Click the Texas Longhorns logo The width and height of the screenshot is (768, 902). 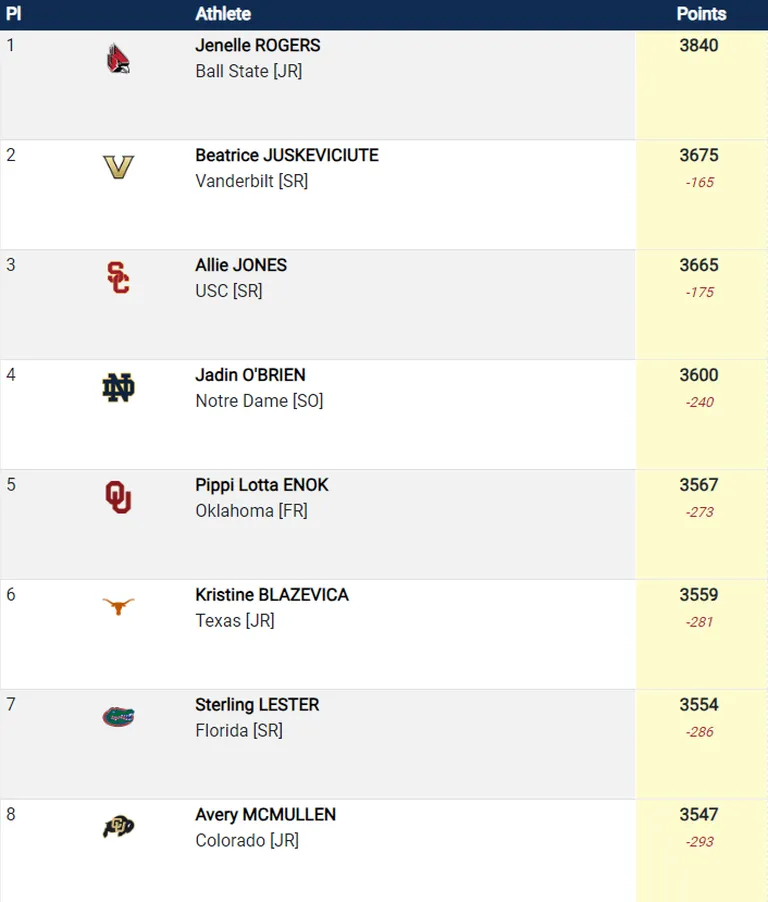click(x=119, y=606)
